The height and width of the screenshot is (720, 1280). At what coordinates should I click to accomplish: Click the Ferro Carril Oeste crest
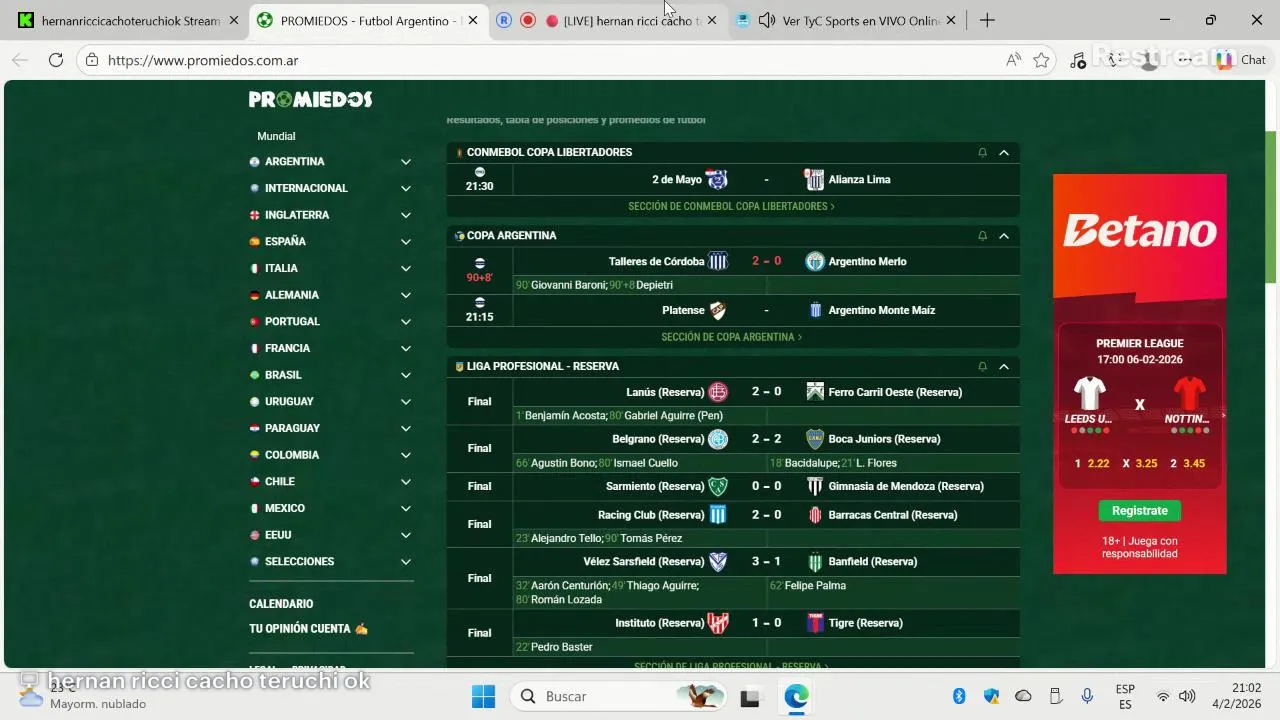pos(815,392)
